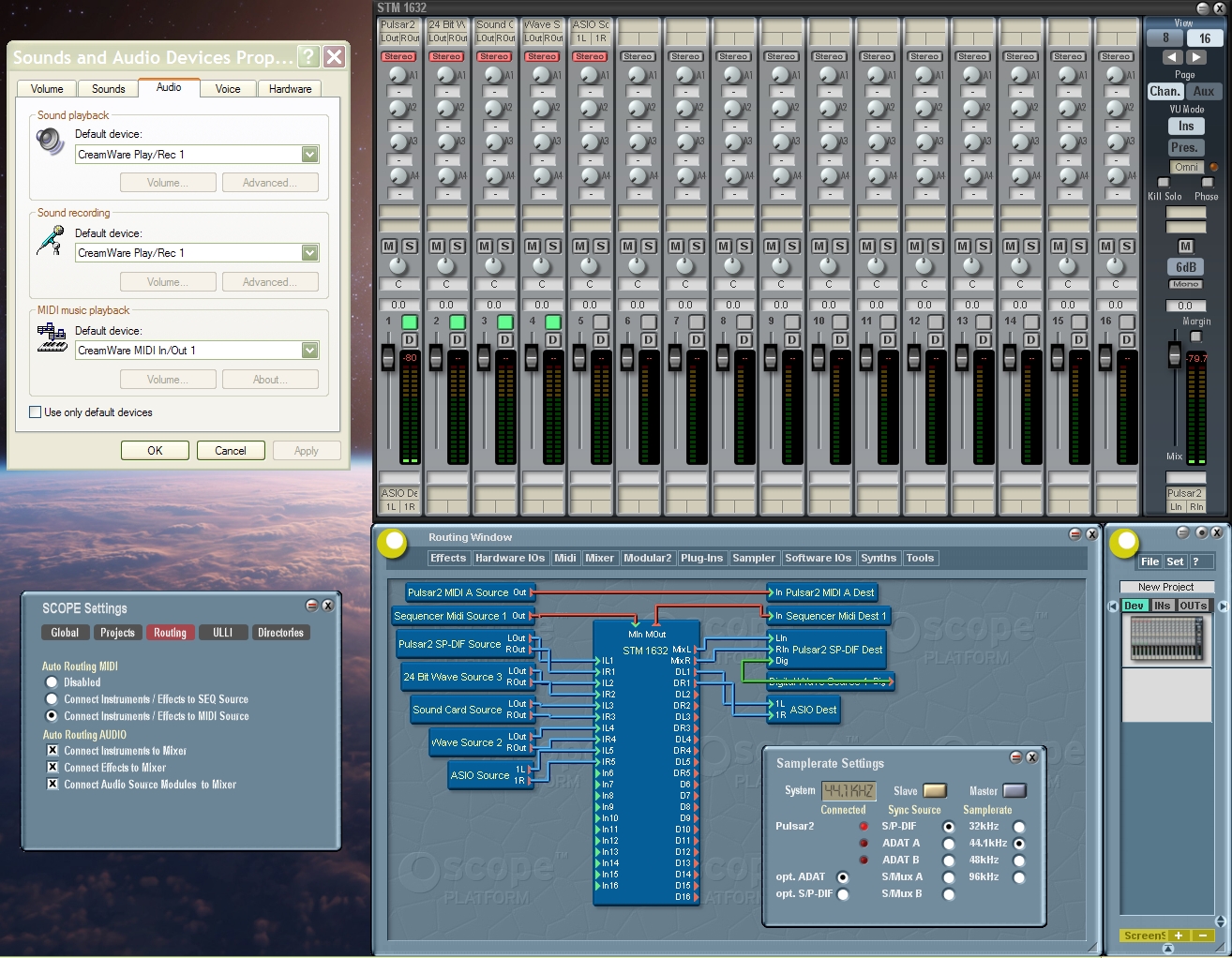Select the Pulsar2 MIDI A Source module
This screenshot has width=1232, height=958.
pos(470,592)
